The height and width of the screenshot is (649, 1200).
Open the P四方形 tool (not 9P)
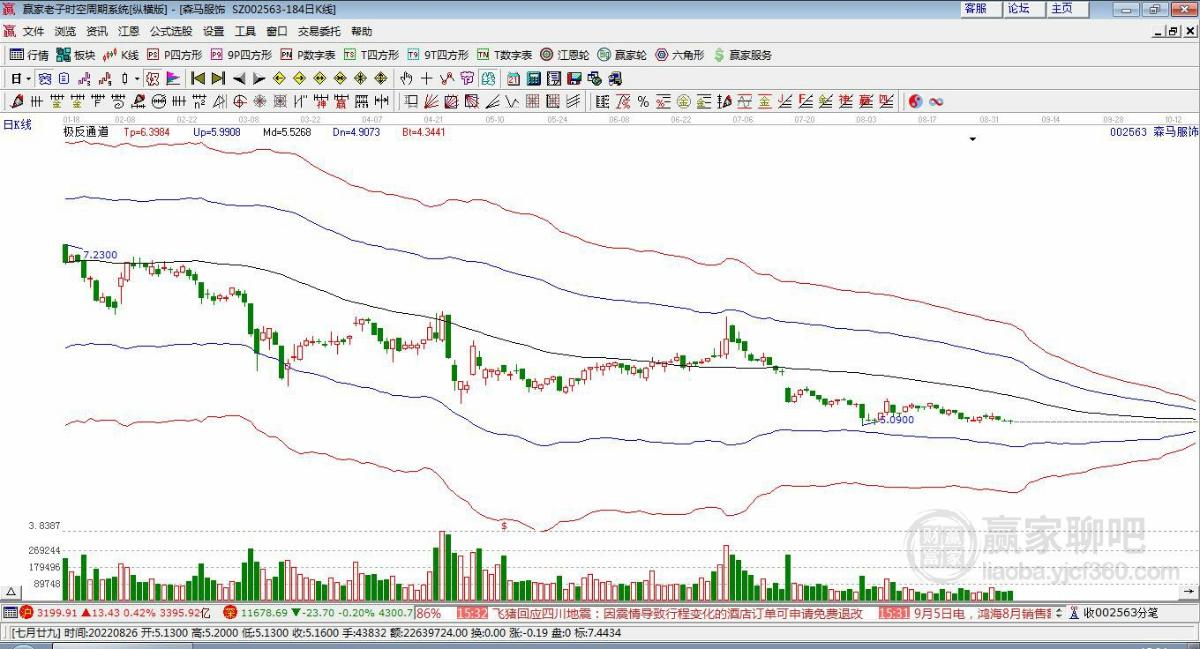(x=175, y=55)
